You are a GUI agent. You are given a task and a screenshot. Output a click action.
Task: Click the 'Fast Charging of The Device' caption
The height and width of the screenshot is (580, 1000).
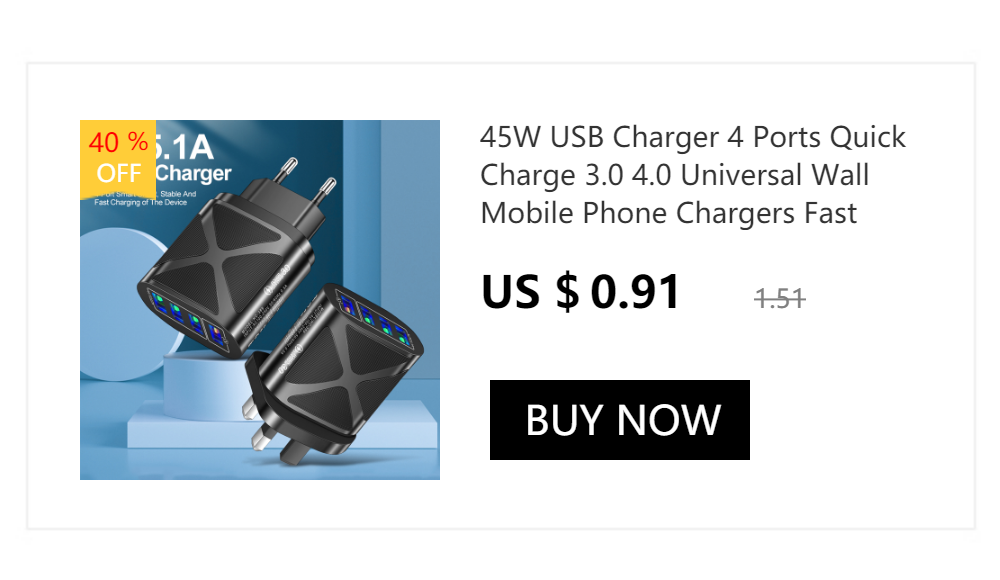[x=141, y=202]
